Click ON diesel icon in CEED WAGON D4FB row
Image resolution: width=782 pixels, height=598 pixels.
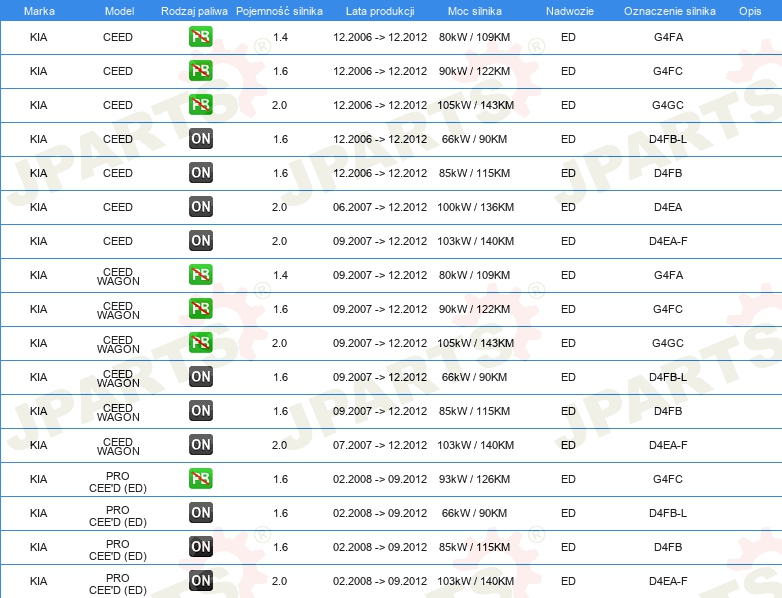(x=200, y=410)
